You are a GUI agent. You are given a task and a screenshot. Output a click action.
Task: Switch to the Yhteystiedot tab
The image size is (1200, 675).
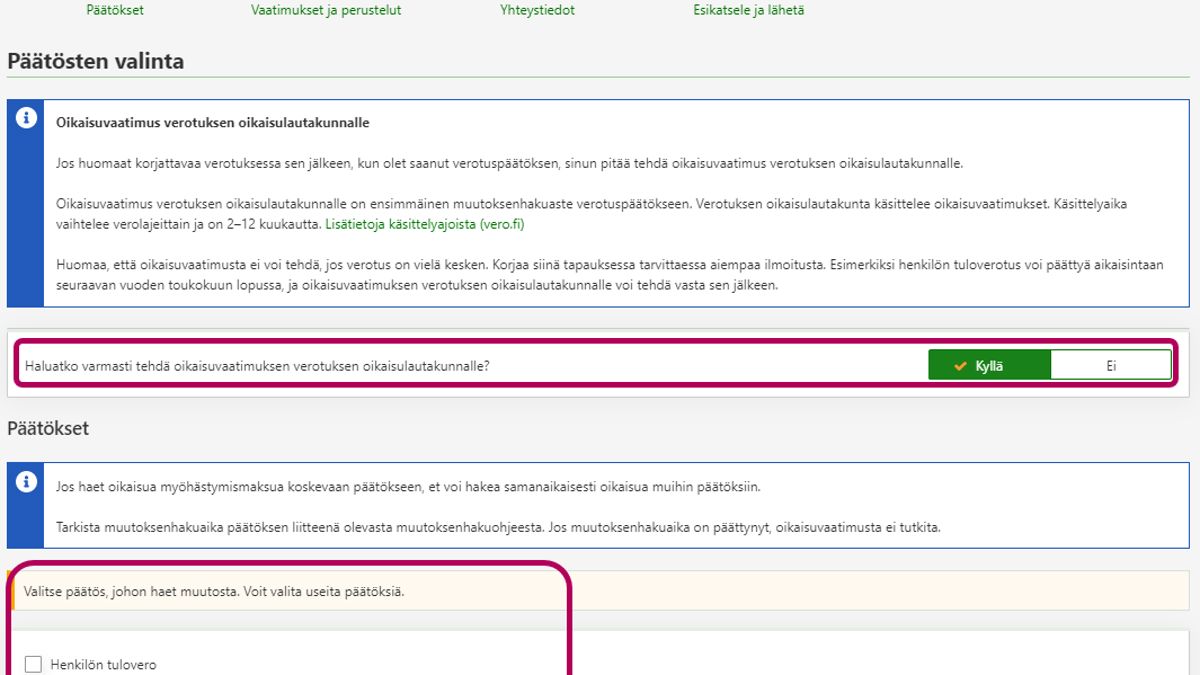[537, 10]
